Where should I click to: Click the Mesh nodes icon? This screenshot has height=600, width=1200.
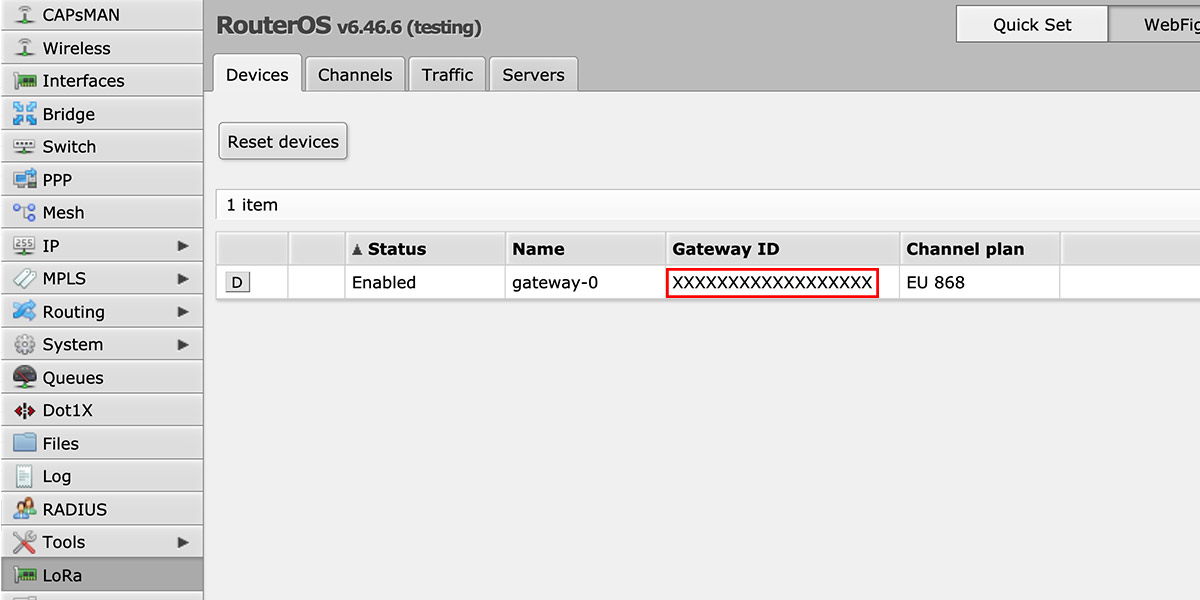pos(25,213)
